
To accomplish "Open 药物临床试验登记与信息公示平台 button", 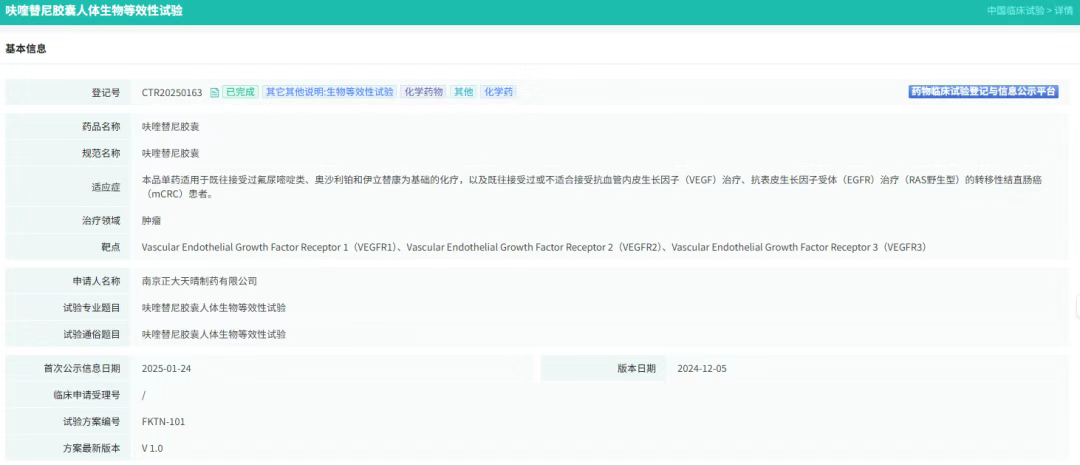I will pyautogui.click(x=983, y=92).
